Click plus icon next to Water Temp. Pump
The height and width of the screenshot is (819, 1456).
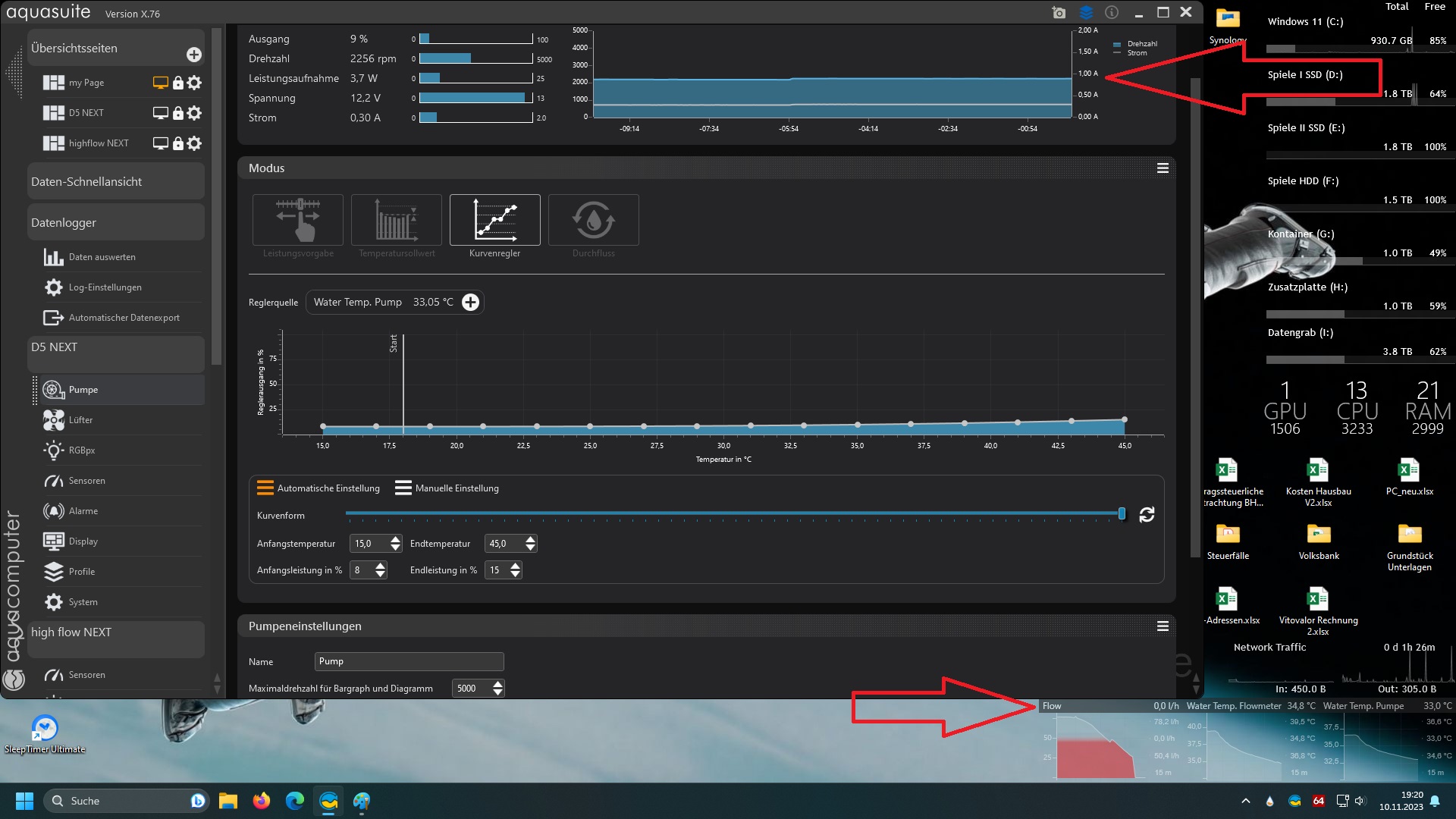pos(470,303)
